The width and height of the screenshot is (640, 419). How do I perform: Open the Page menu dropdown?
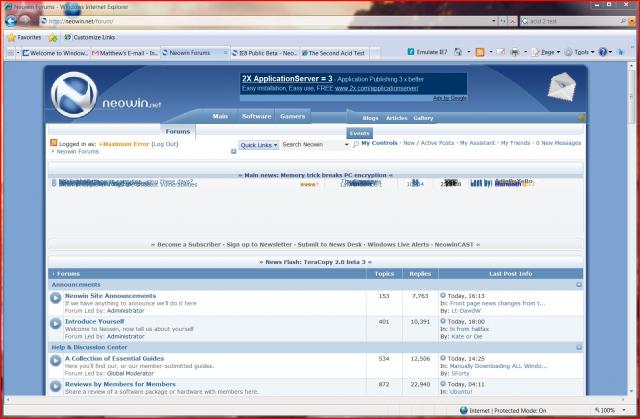pyautogui.click(x=546, y=52)
